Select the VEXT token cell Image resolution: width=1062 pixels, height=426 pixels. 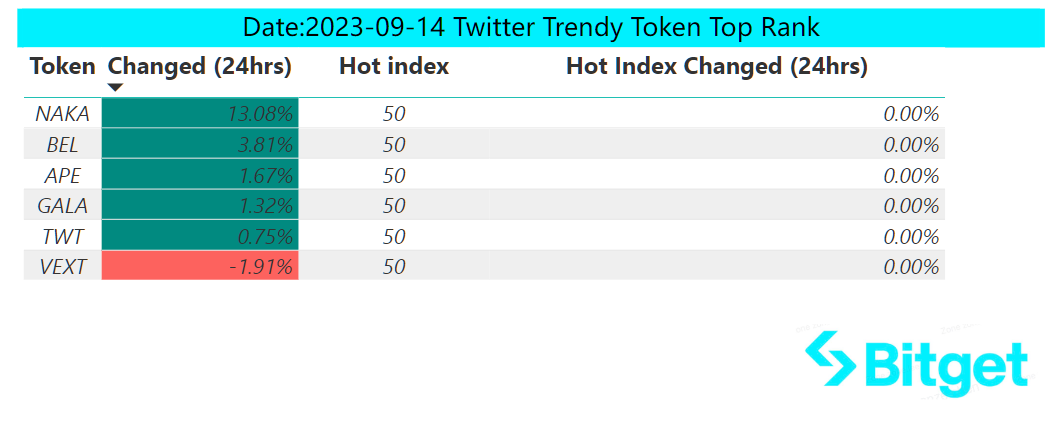pos(63,266)
